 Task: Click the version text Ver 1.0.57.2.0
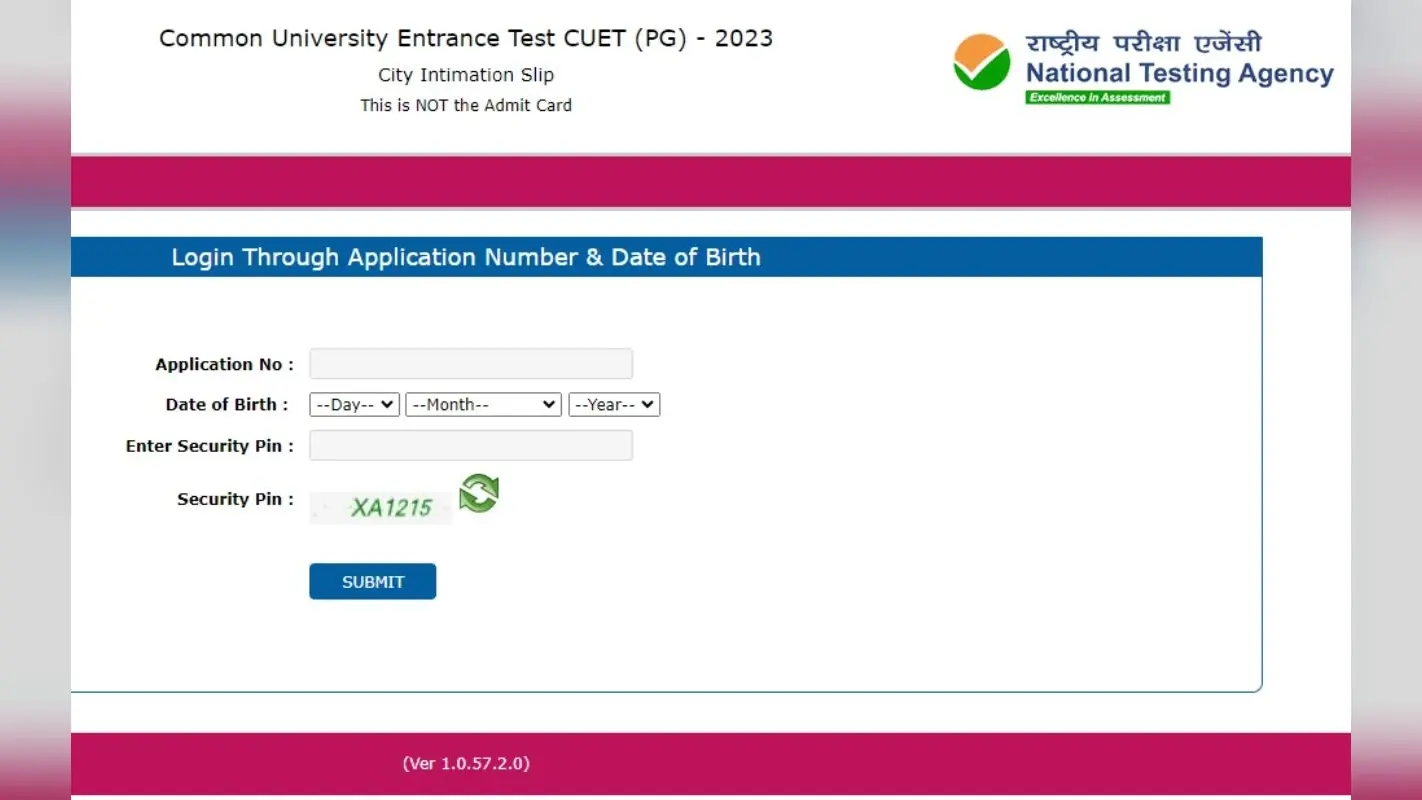[466, 763]
